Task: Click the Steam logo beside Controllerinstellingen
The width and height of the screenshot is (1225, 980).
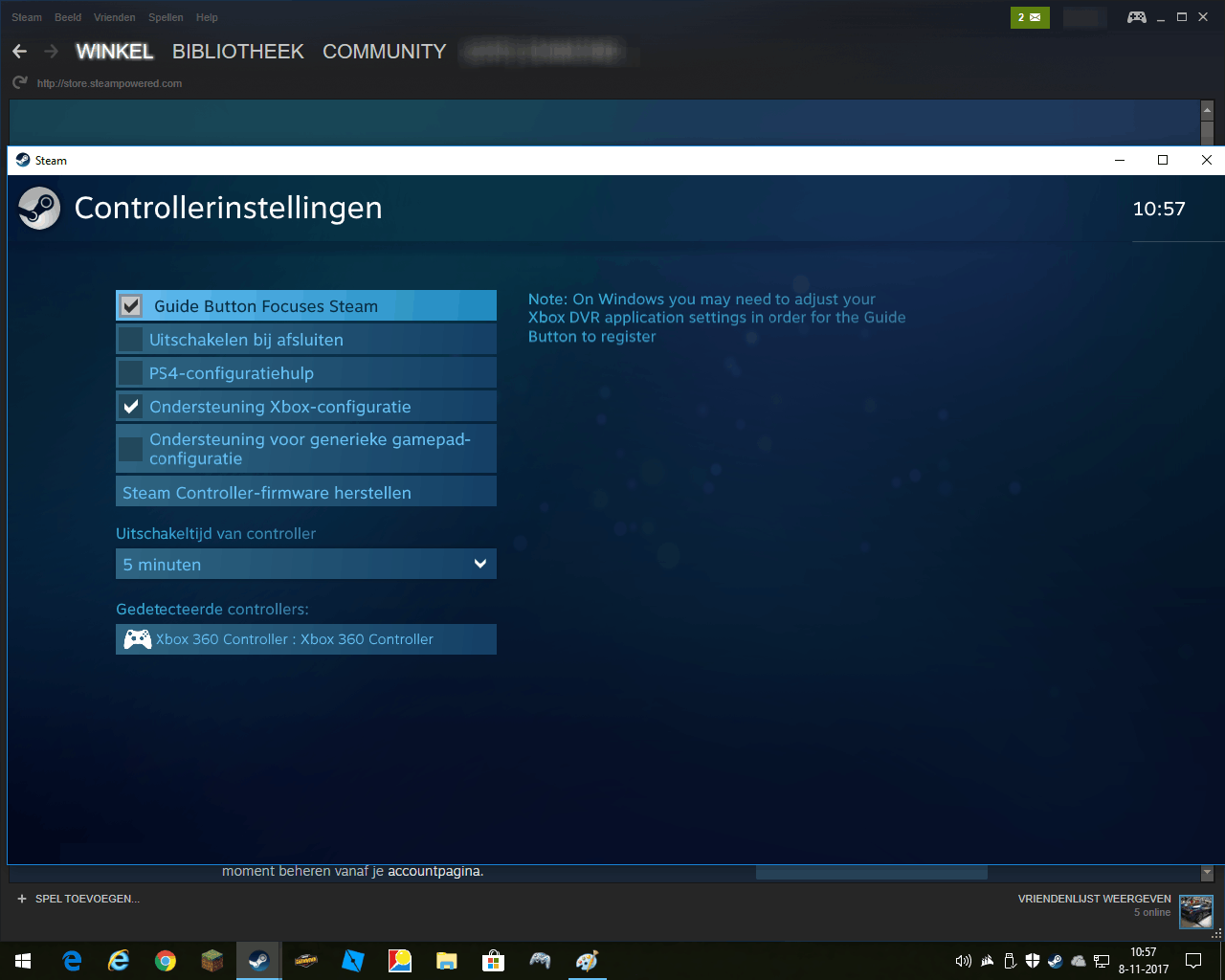Action: (39, 208)
